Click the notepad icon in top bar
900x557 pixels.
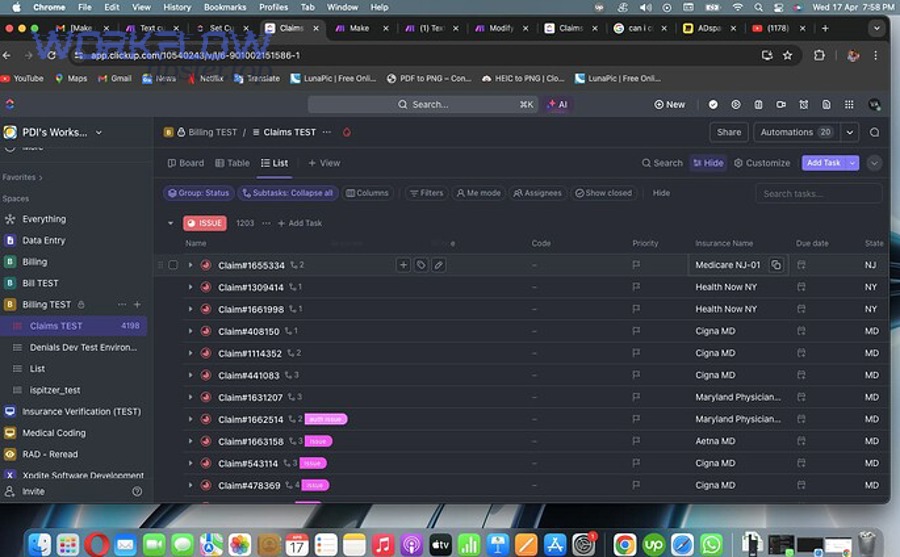click(758, 105)
